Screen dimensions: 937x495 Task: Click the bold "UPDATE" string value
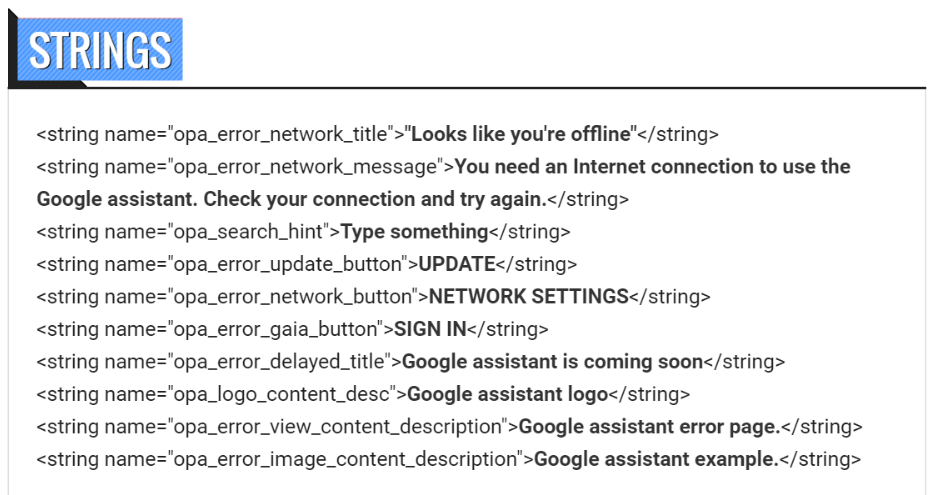click(456, 264)
